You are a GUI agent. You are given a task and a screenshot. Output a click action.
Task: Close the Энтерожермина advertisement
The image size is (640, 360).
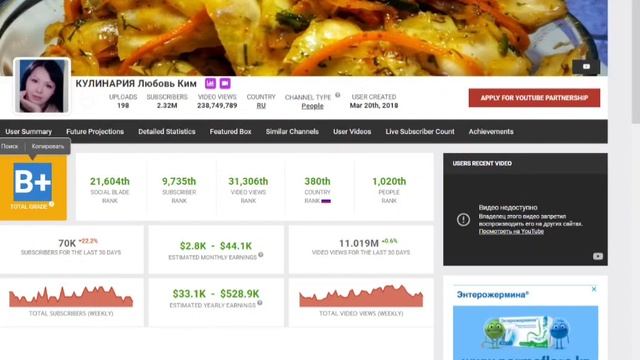594,289
